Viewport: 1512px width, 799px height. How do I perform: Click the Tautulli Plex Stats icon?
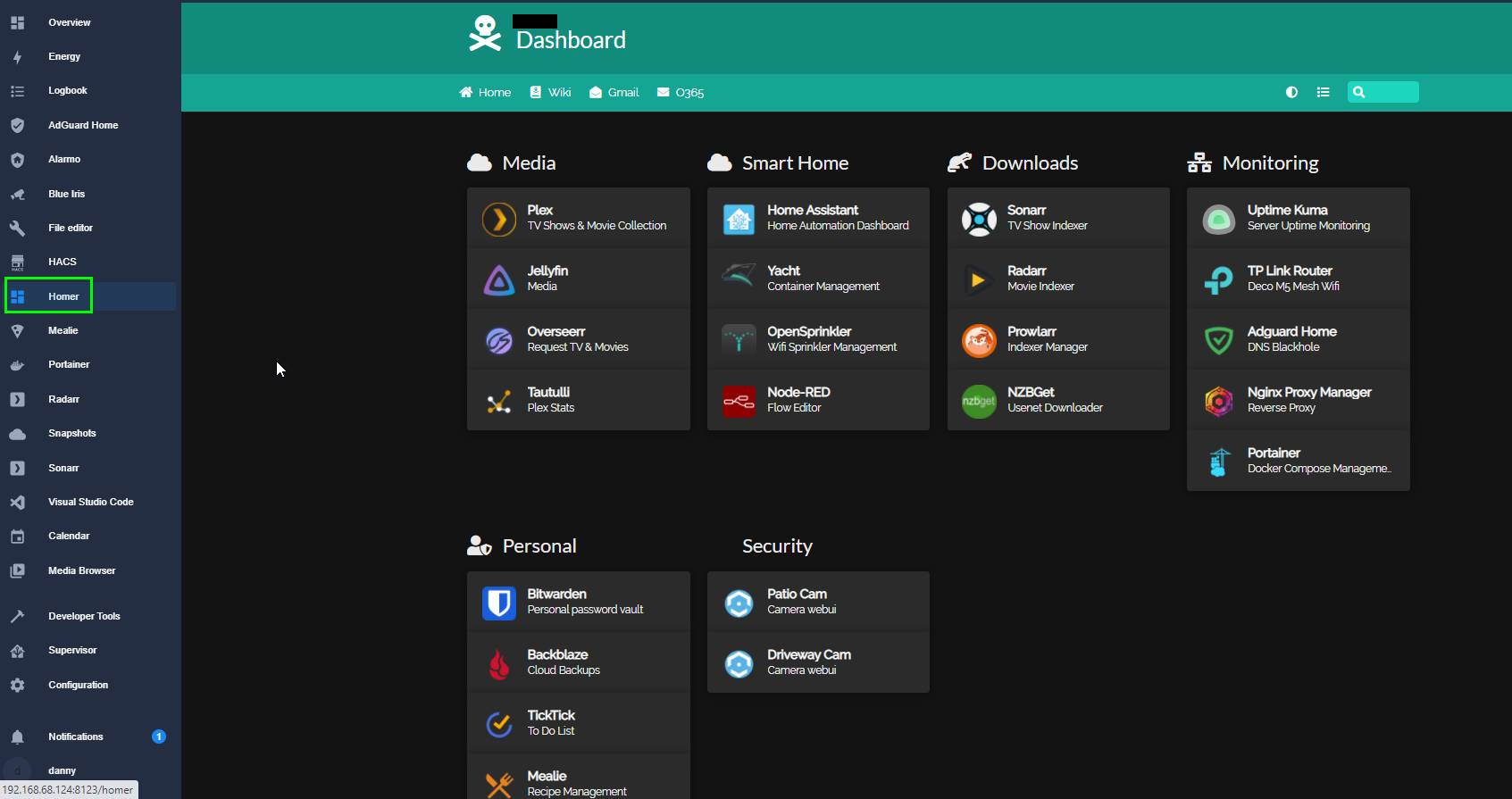click(499, 401)
